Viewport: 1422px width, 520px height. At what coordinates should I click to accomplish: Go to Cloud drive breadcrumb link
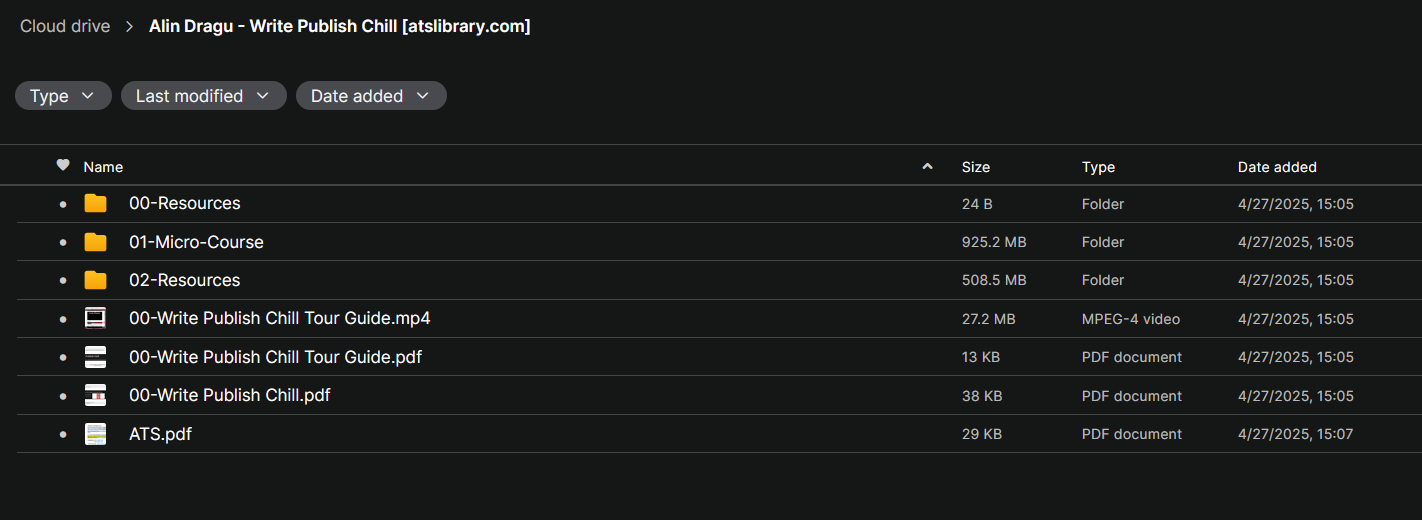coord(65,27)
